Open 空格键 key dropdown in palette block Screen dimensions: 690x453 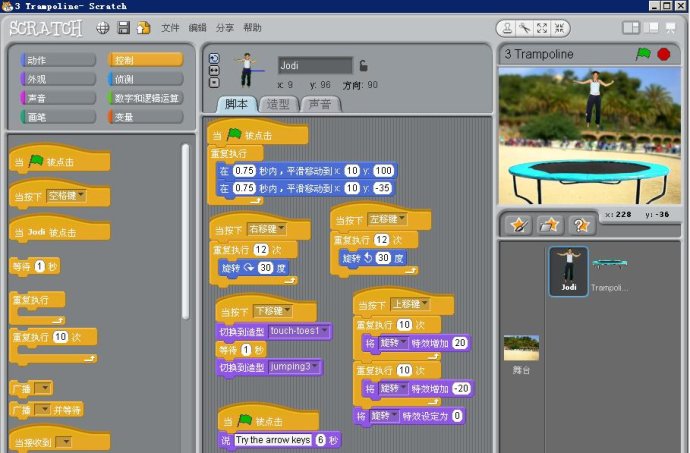[66, 196]
